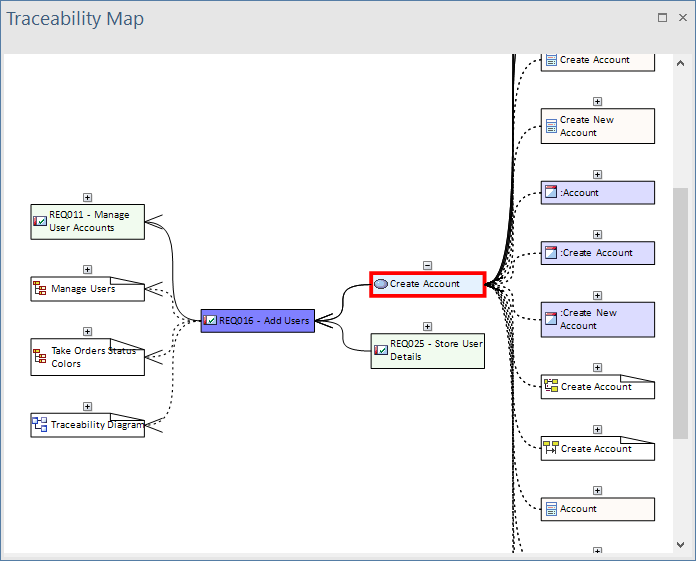This screenshot has height=561, width=696.
Task: Close the Traceability Map window
Action: click(x=683, y=17)
